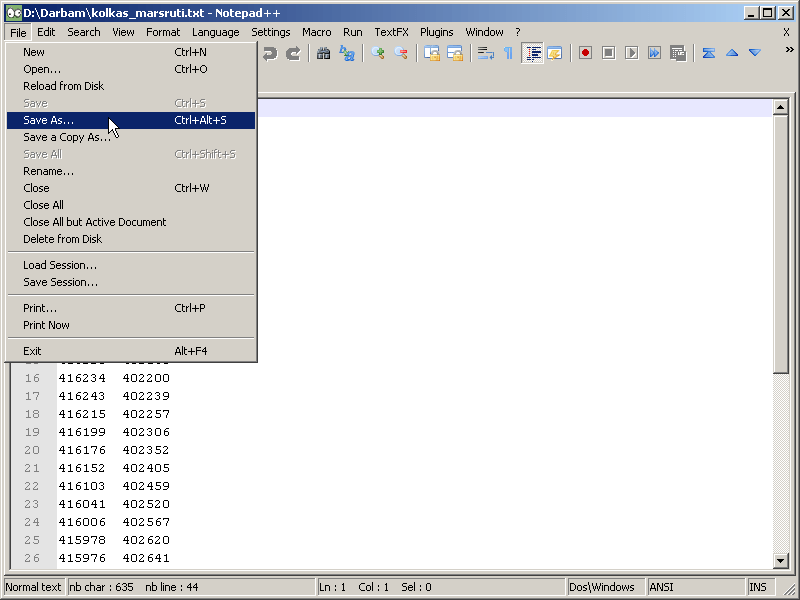Open the TextFX menu
The height and width of the screenshot is (600, 800).
tap(391, 32)
